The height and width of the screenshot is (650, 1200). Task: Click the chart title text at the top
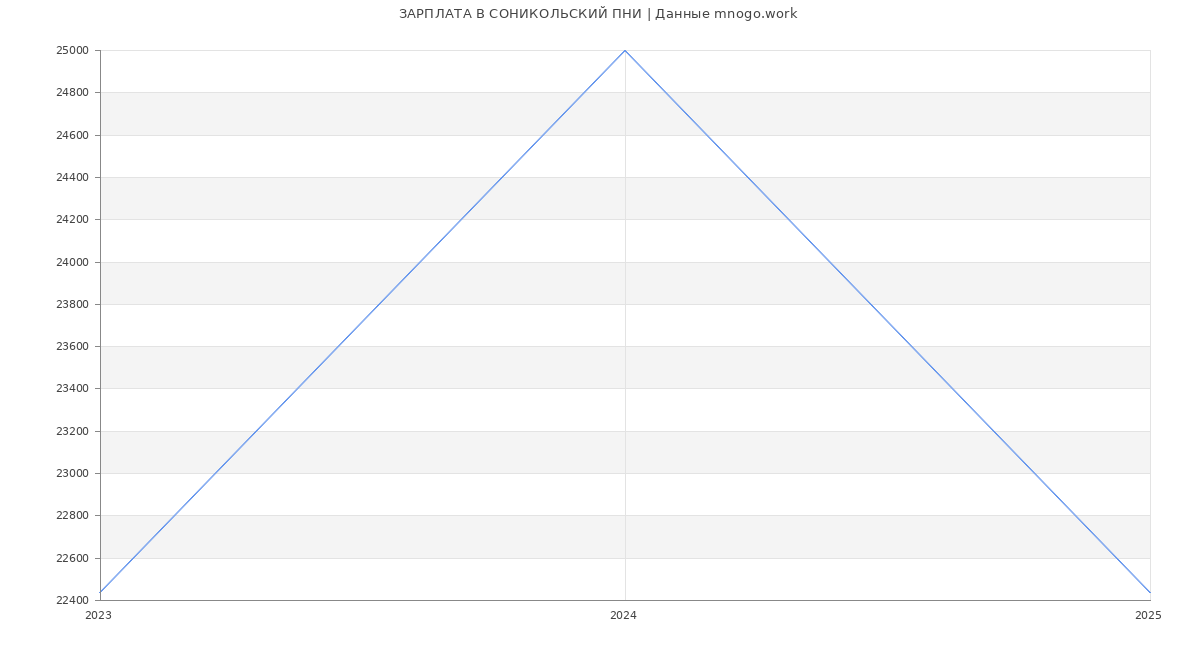click(598, 14)
